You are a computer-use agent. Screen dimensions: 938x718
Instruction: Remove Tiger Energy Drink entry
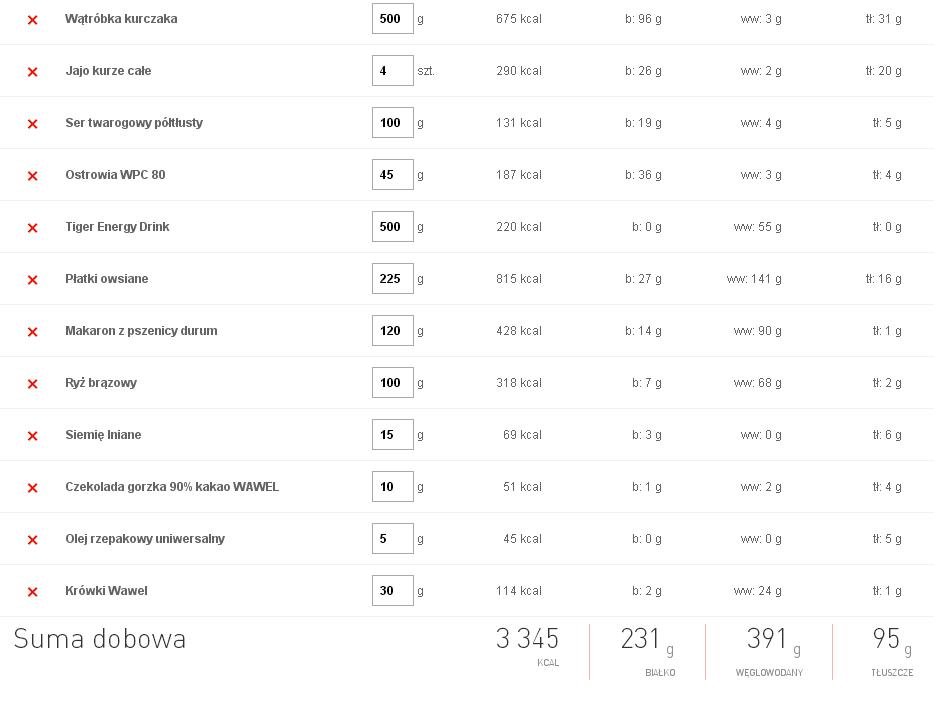(33, 228)
